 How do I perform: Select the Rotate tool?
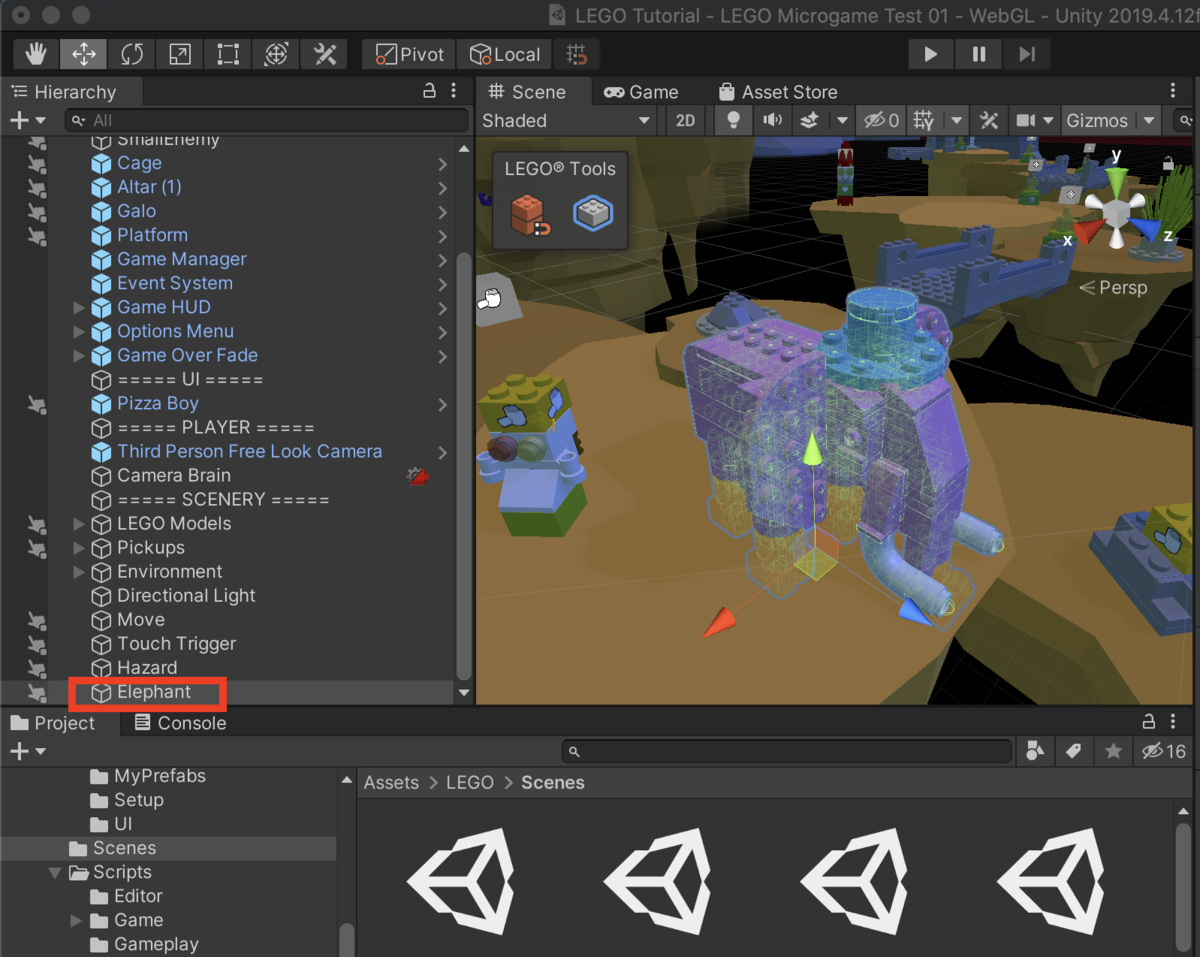click(132, 54)
